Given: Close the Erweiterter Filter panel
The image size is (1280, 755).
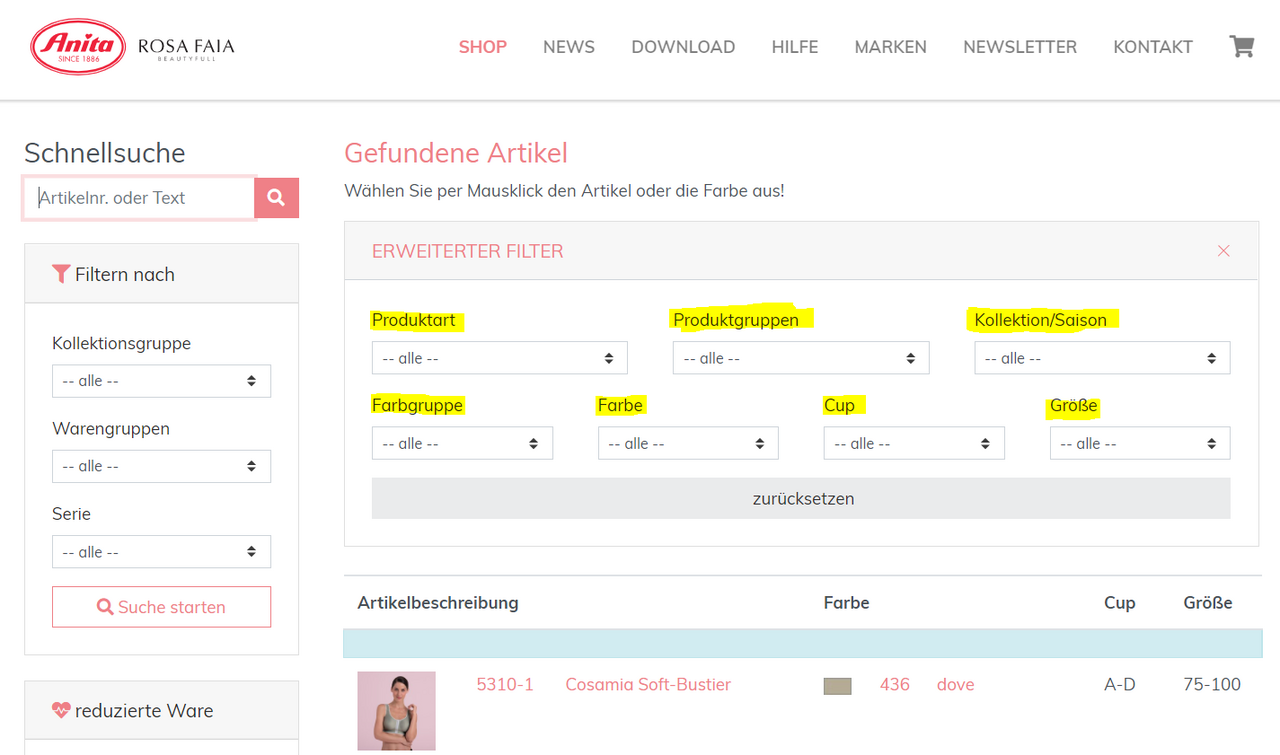Looking at the screenshot, I should 1223,251.
